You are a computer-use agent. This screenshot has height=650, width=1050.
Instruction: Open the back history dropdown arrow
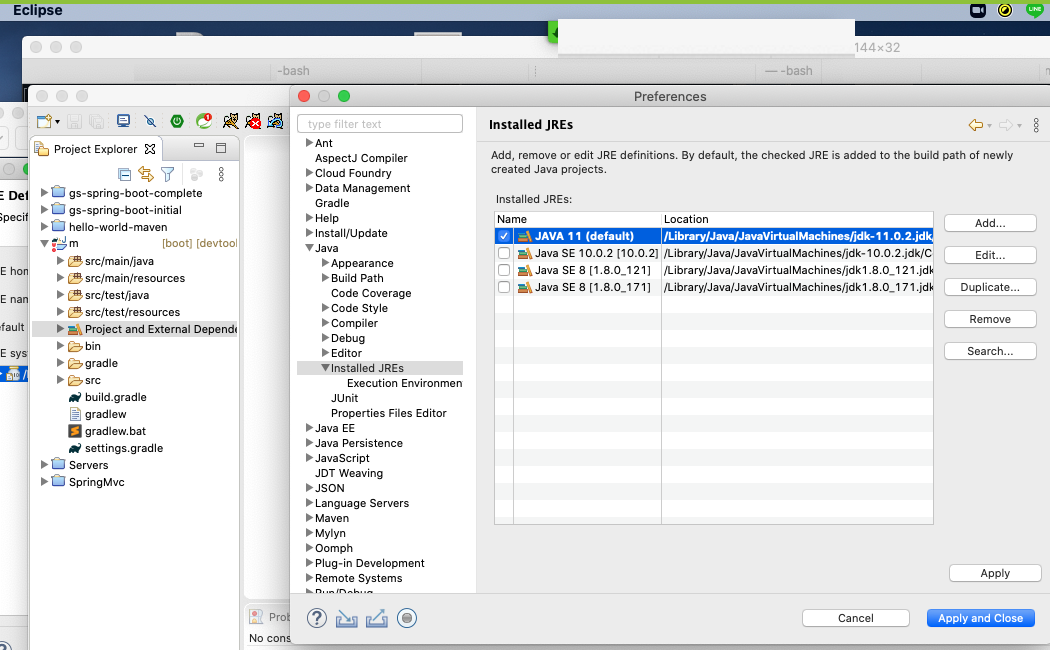(990, 126)
